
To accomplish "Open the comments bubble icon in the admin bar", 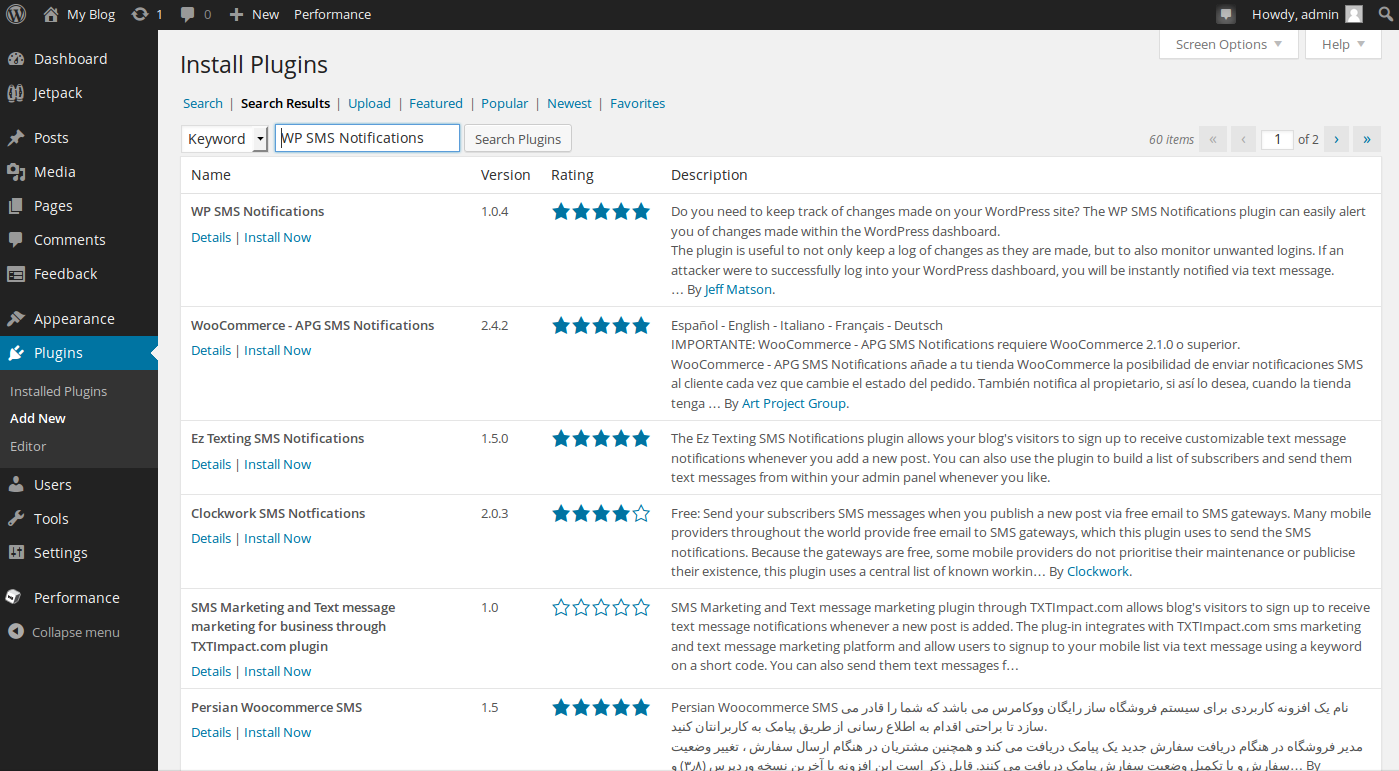I will [188, 14].
